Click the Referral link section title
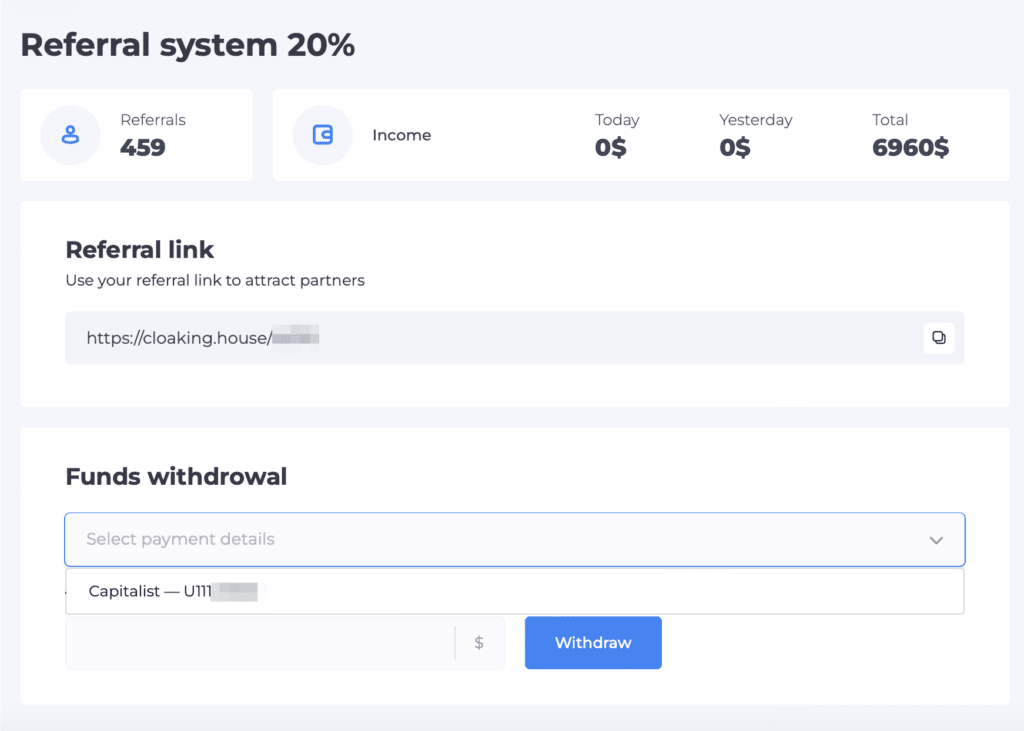 pyautogui.click(x=140, y=250)
